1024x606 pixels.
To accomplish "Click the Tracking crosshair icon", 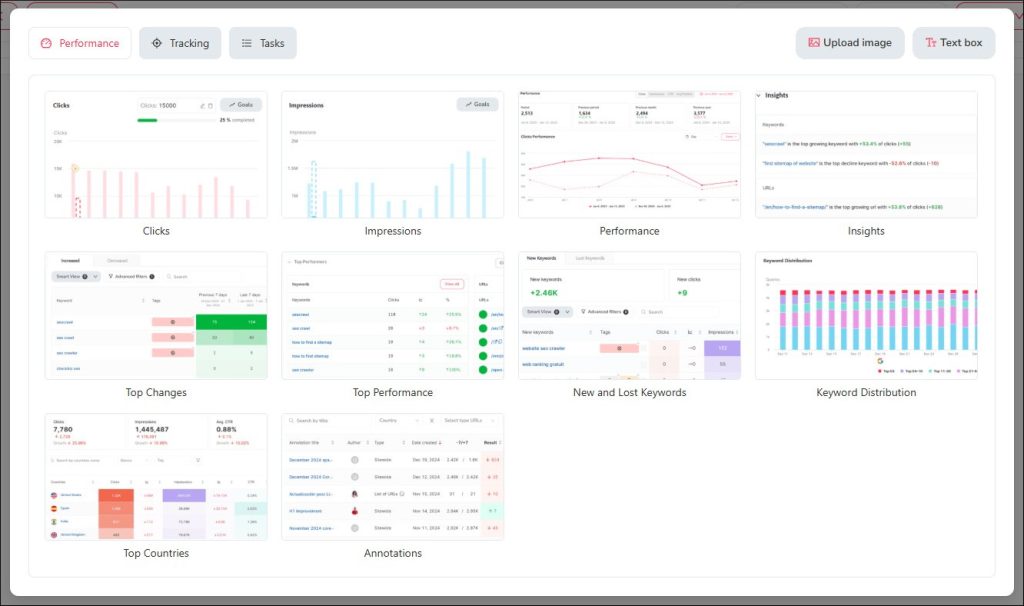I will 155,43.
